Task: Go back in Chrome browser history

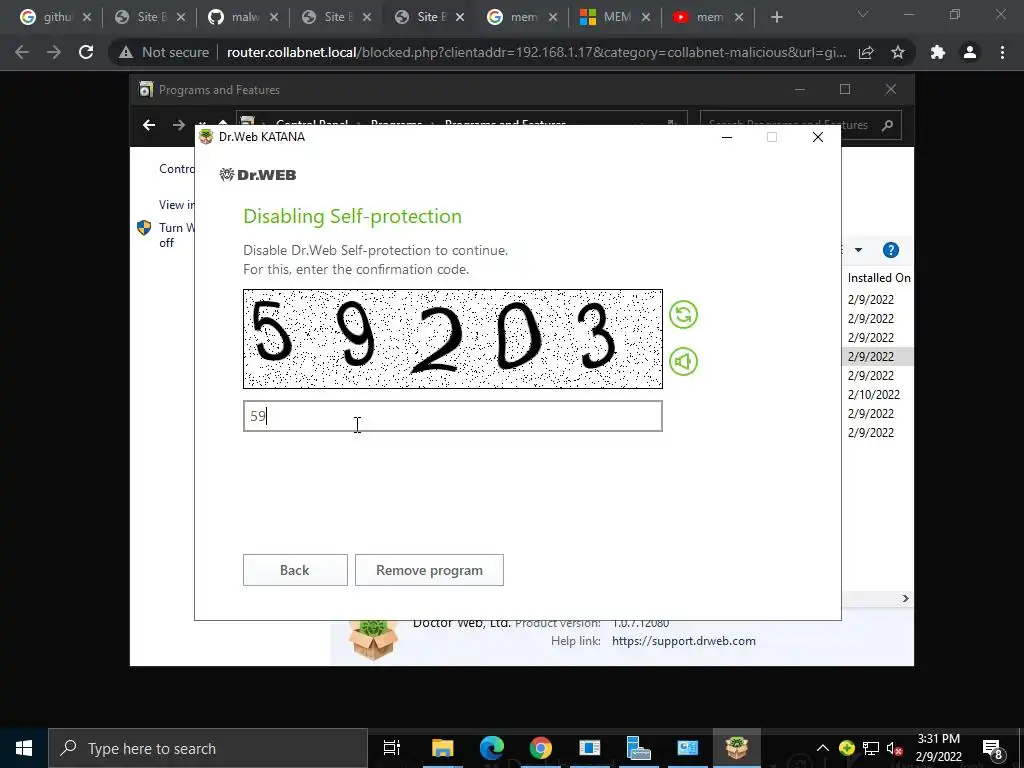Action: coord(22,52)
